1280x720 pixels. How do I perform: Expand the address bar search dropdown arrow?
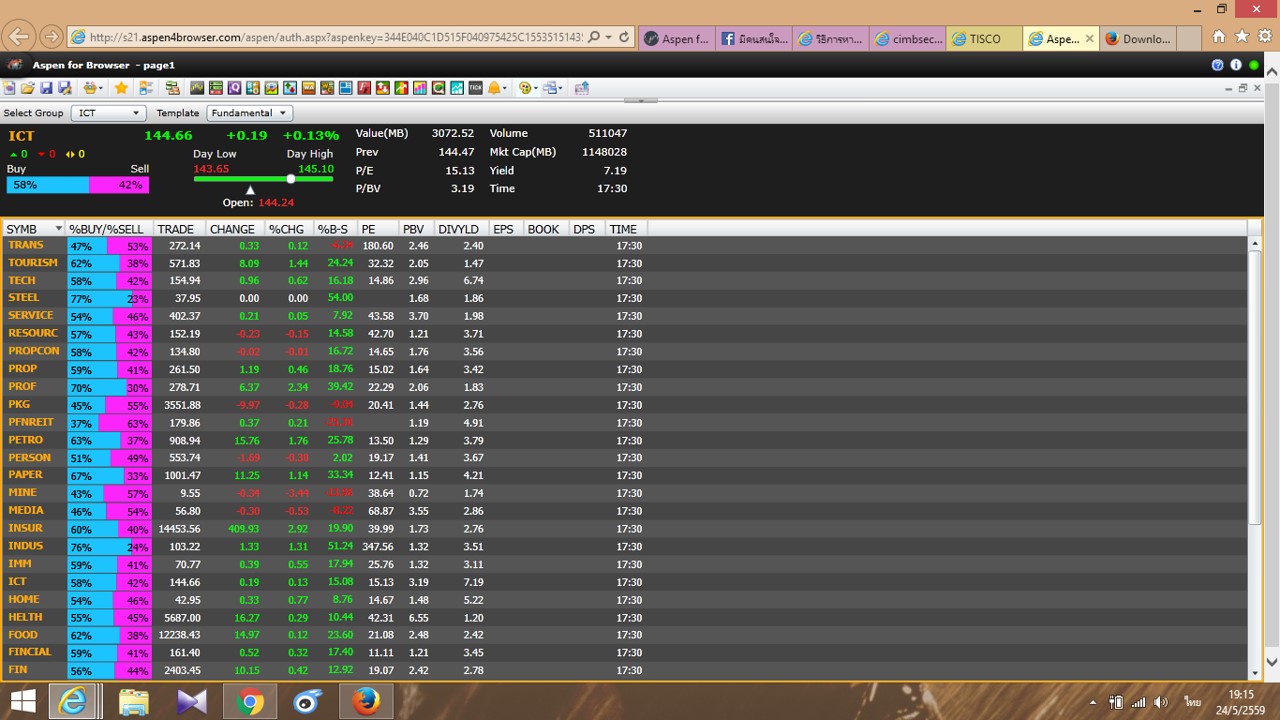[608, 37]
